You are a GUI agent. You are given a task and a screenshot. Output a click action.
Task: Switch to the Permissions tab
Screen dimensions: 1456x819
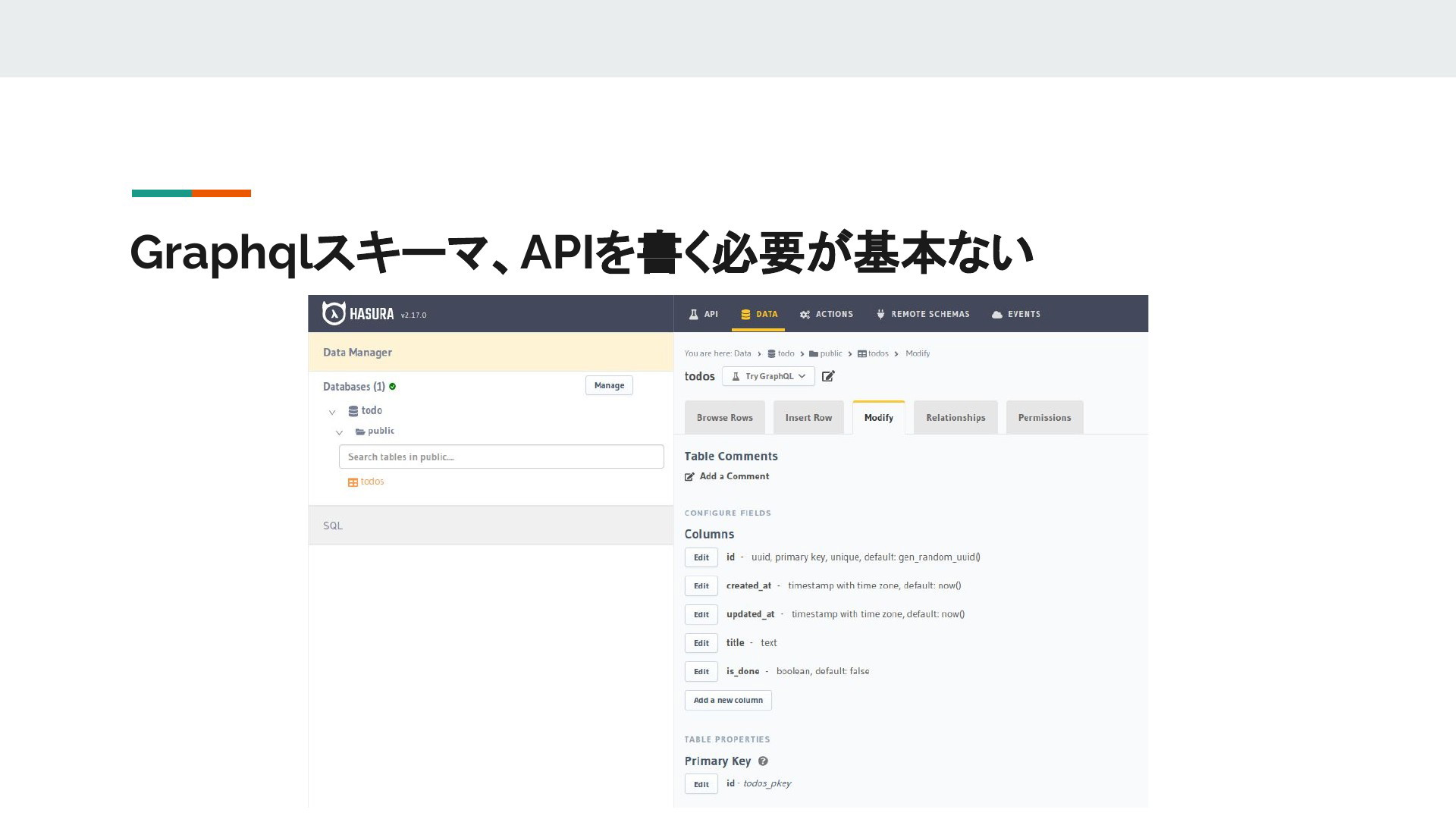click(1044, 418)
